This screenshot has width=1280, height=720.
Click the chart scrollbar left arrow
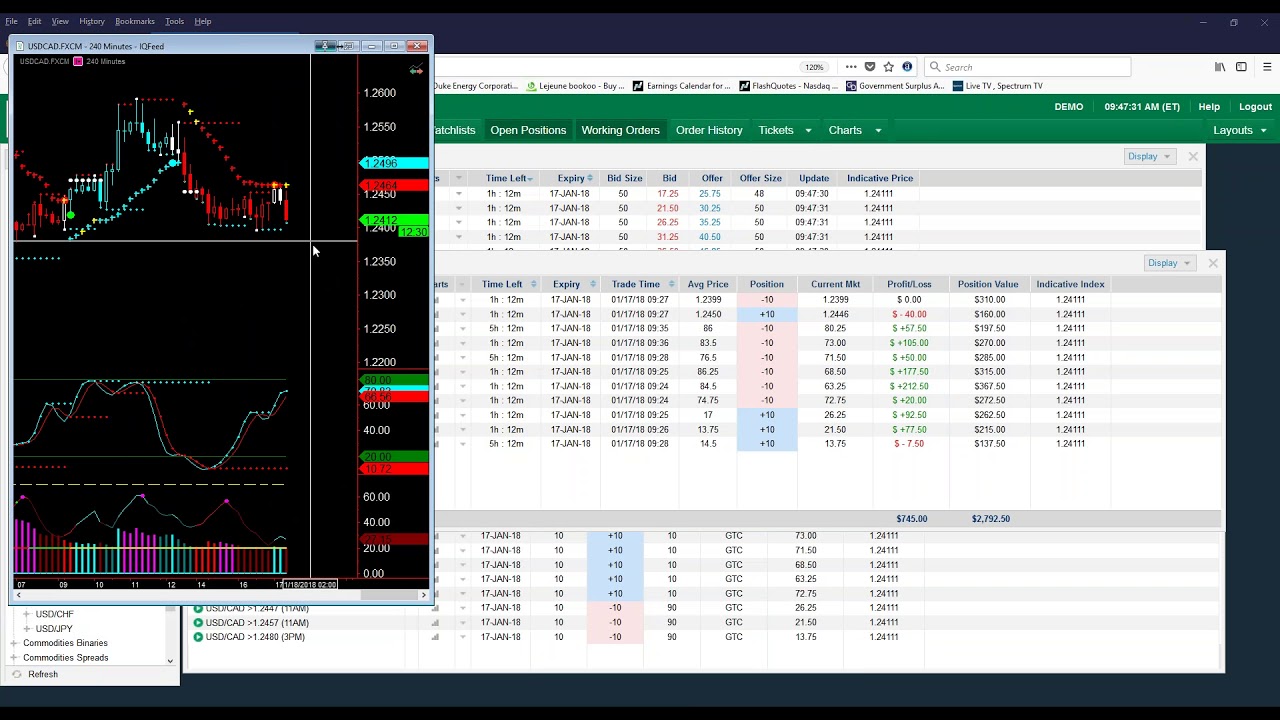point(18,595)
